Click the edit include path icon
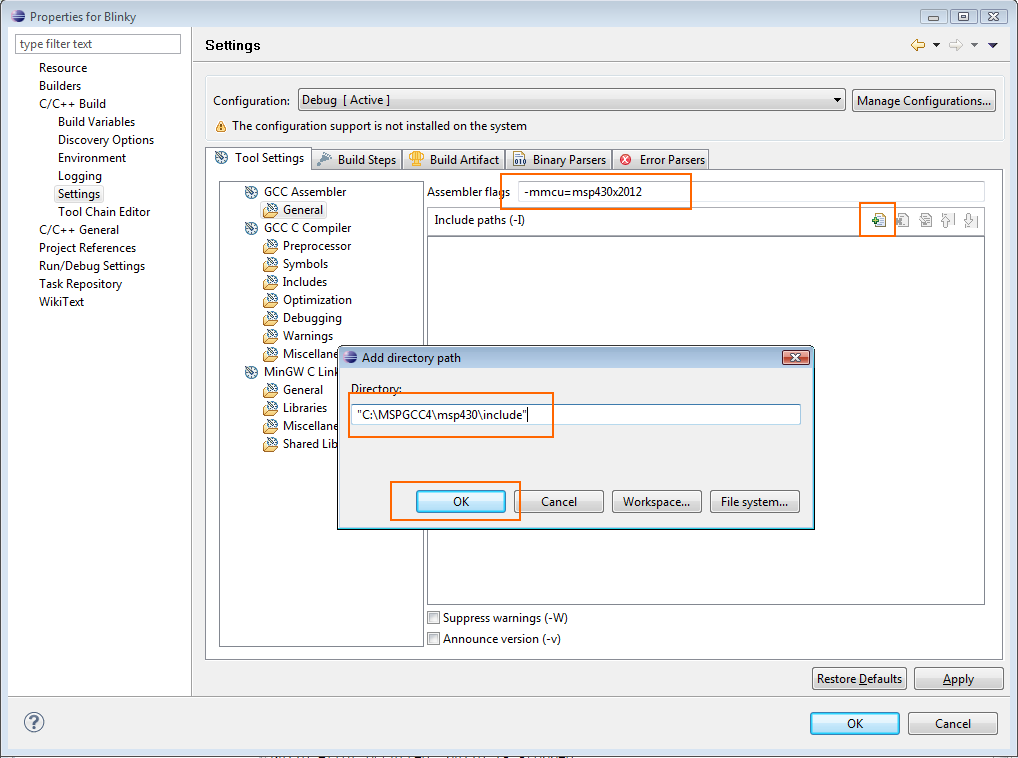The image size is (1018, 758). [925, 220]
